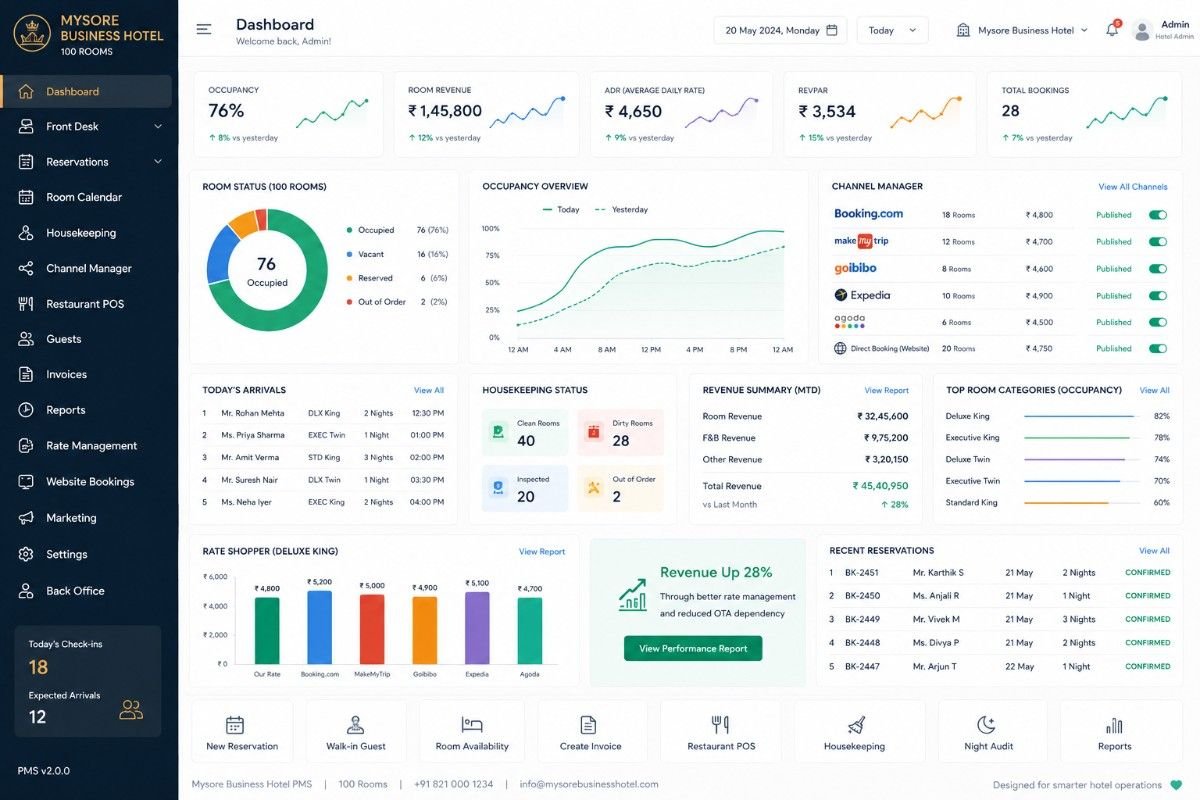The height and width of the screenshot is (800, 1200).
Task: Click the Walk-in Guest icon
Action: pos(355,725)
